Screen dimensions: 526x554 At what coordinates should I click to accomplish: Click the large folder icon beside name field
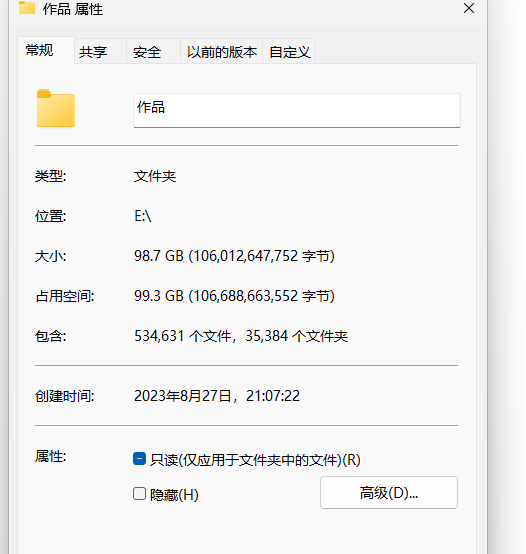56,108
